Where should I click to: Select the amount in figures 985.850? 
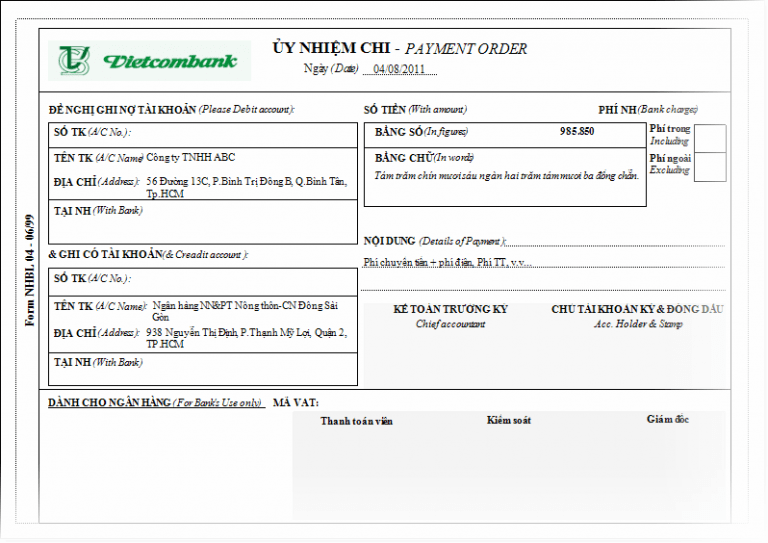(x=577, y=132)
